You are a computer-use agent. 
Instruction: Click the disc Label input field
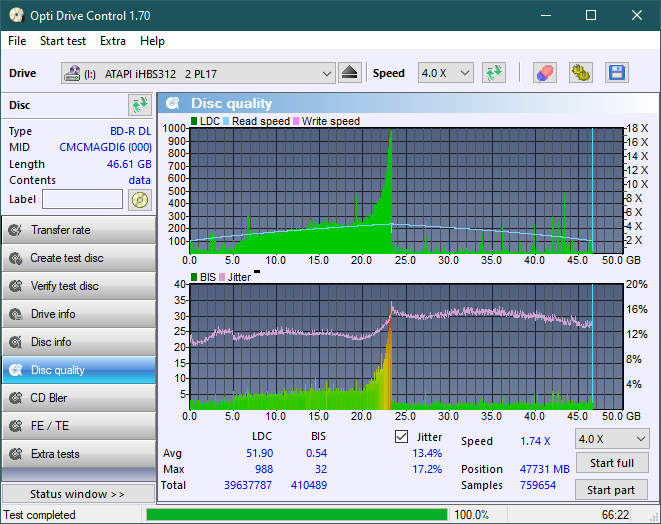(x=82, y=199)
